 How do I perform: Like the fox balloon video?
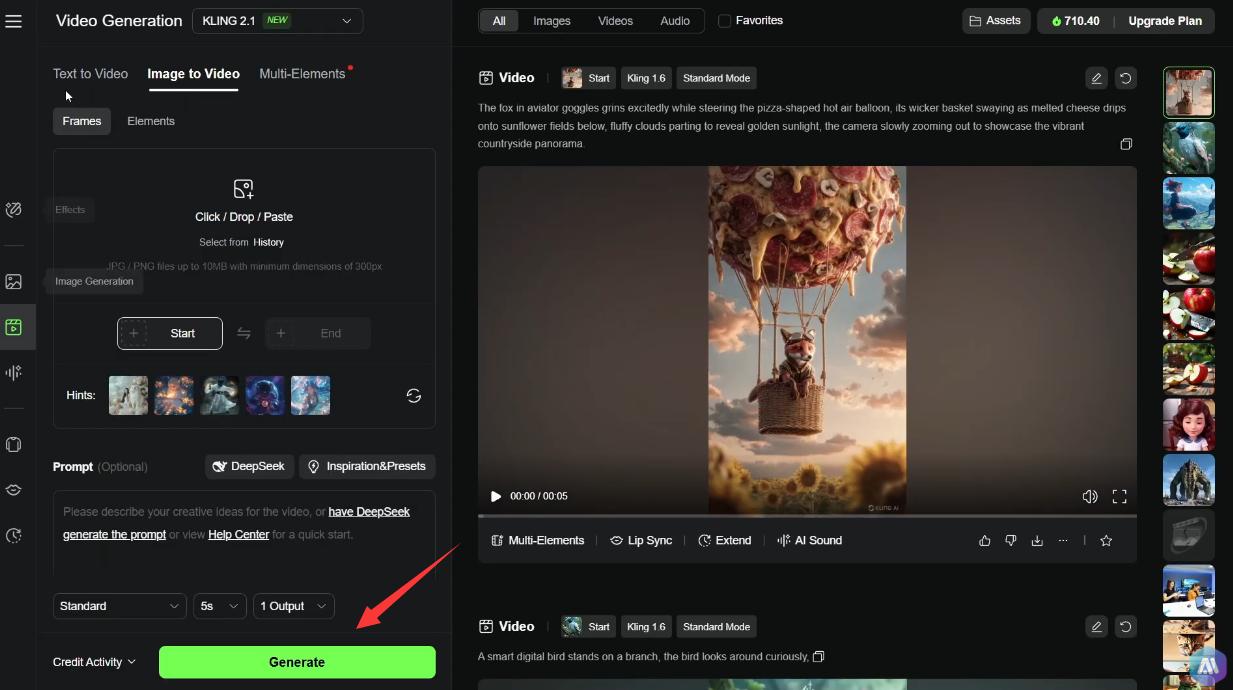985,540
